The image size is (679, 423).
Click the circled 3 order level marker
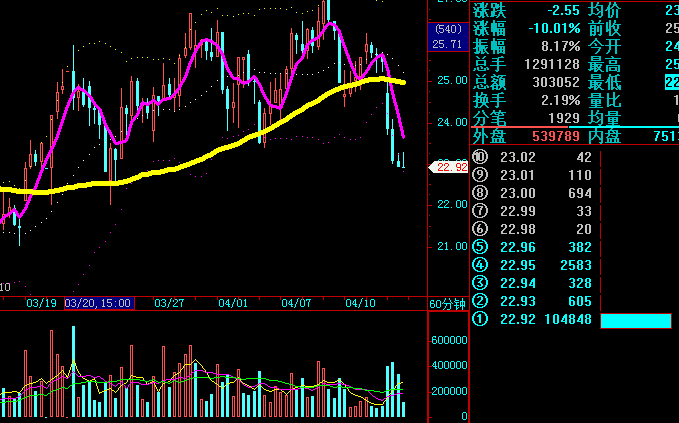(480, 283)
